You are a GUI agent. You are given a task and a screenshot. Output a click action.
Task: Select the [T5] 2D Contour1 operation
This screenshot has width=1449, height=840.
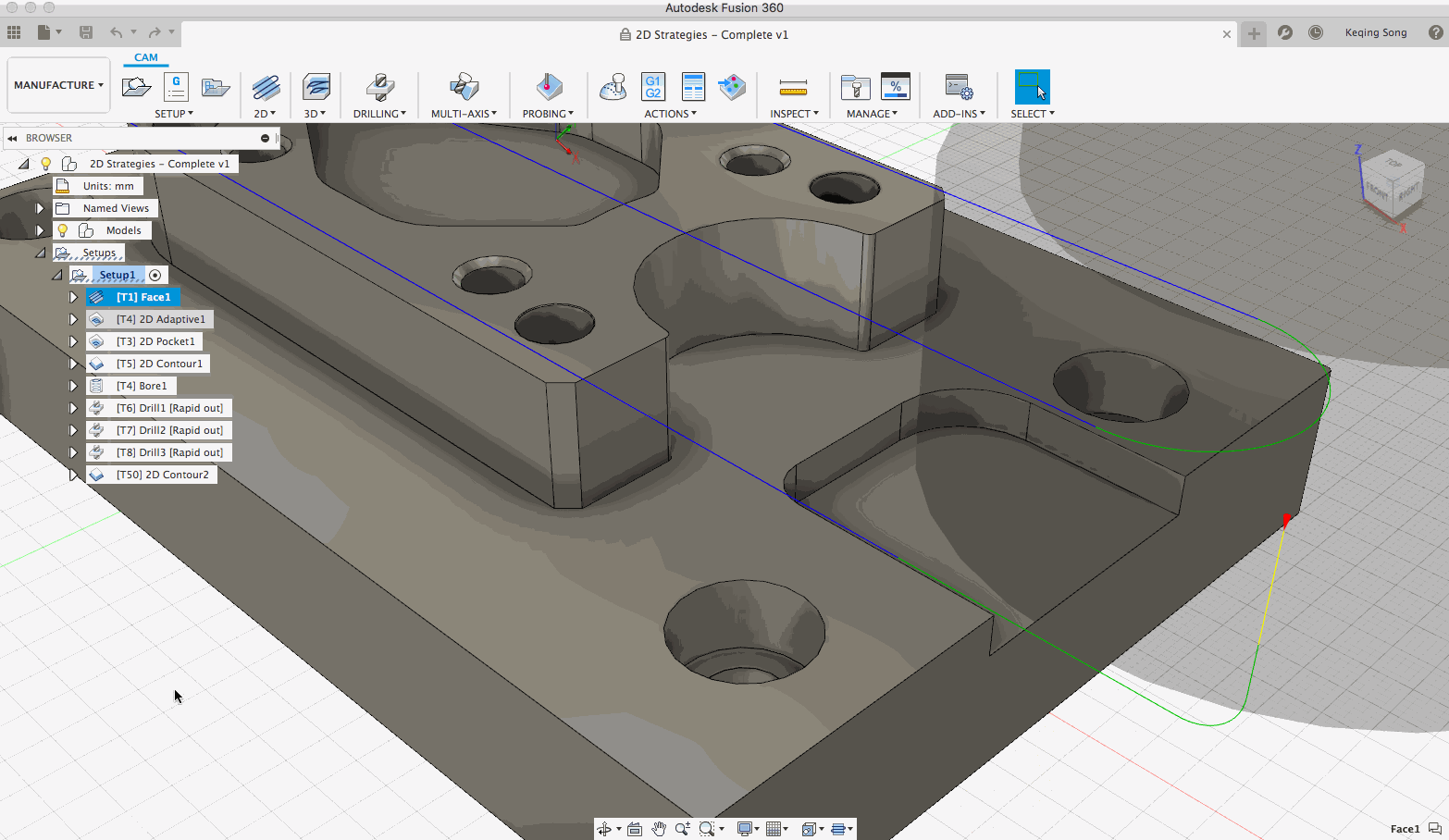tap(158, 364)
